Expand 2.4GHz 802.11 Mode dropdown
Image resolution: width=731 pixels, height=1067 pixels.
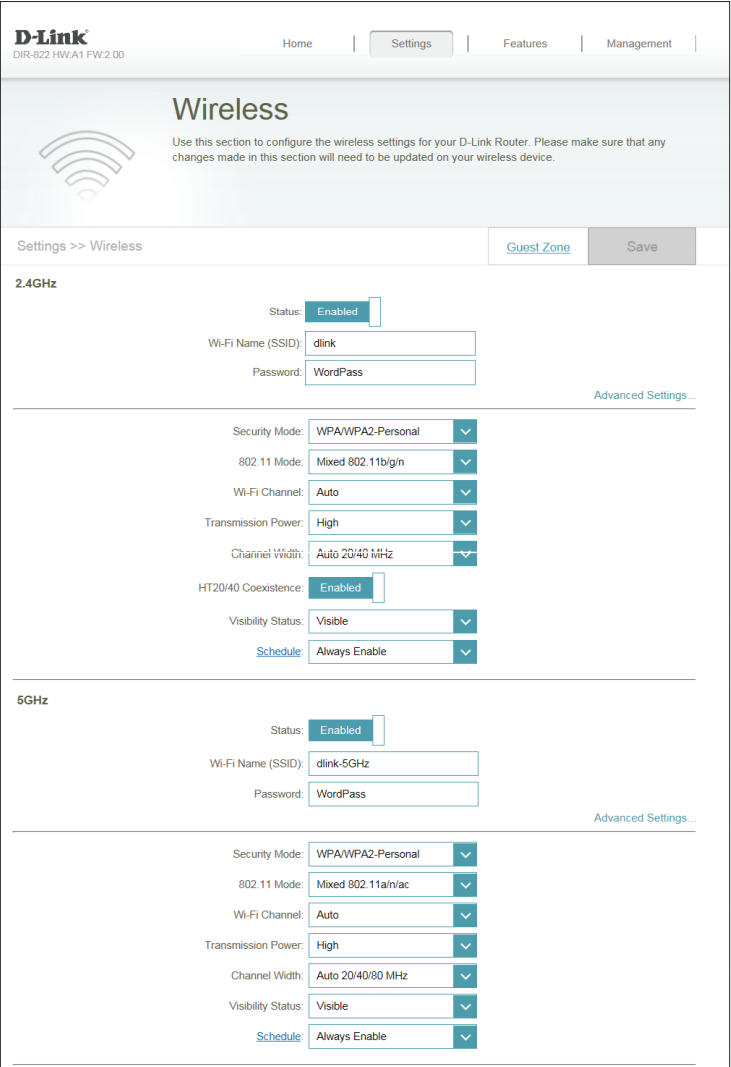click(392, 462)
